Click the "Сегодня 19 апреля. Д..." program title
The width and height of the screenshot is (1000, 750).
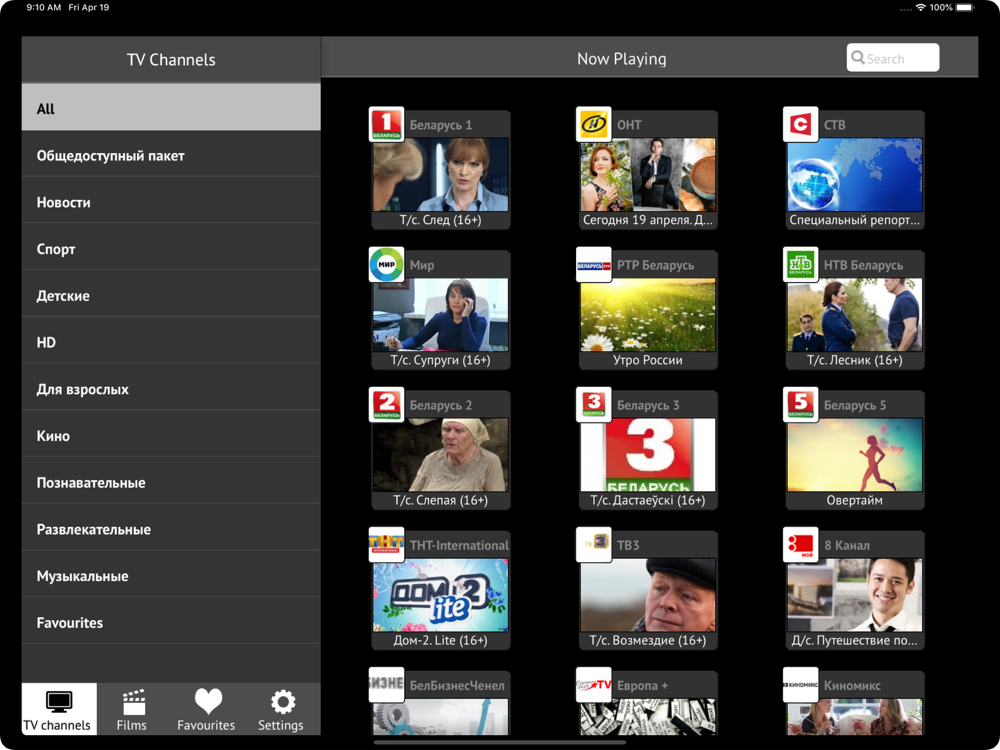pyautogui.click(x=648, y=220)
